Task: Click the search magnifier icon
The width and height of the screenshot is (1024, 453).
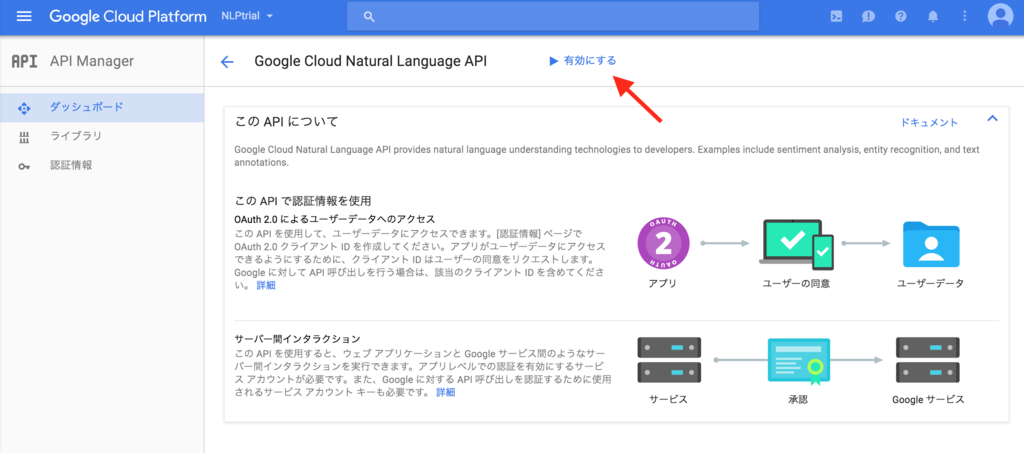Action: (369, 17)
